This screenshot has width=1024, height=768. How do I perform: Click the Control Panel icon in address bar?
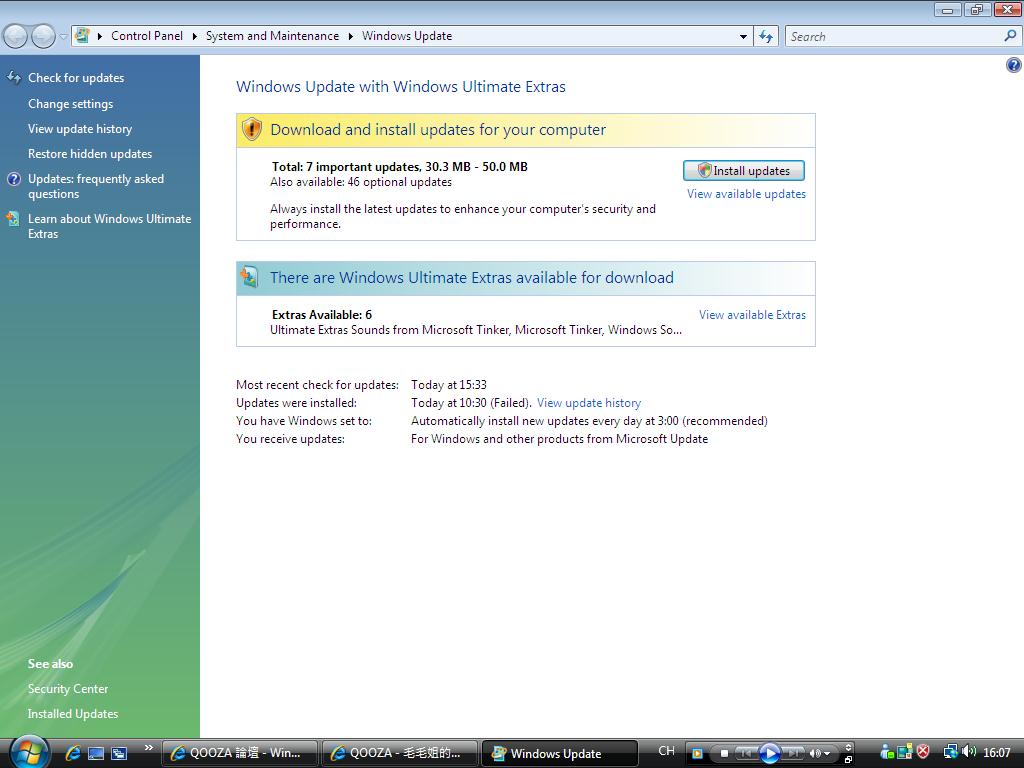click(82, 35)
